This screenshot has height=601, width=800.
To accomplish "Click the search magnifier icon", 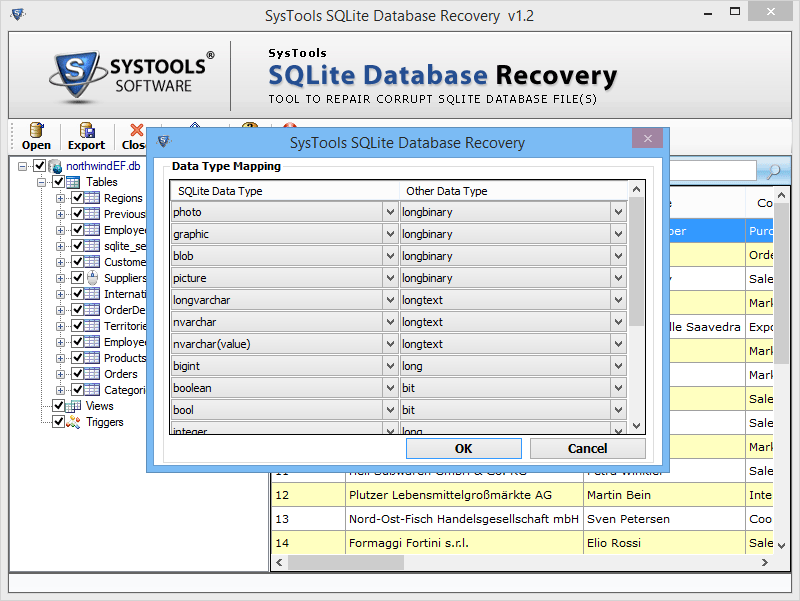I will (772, 170).
